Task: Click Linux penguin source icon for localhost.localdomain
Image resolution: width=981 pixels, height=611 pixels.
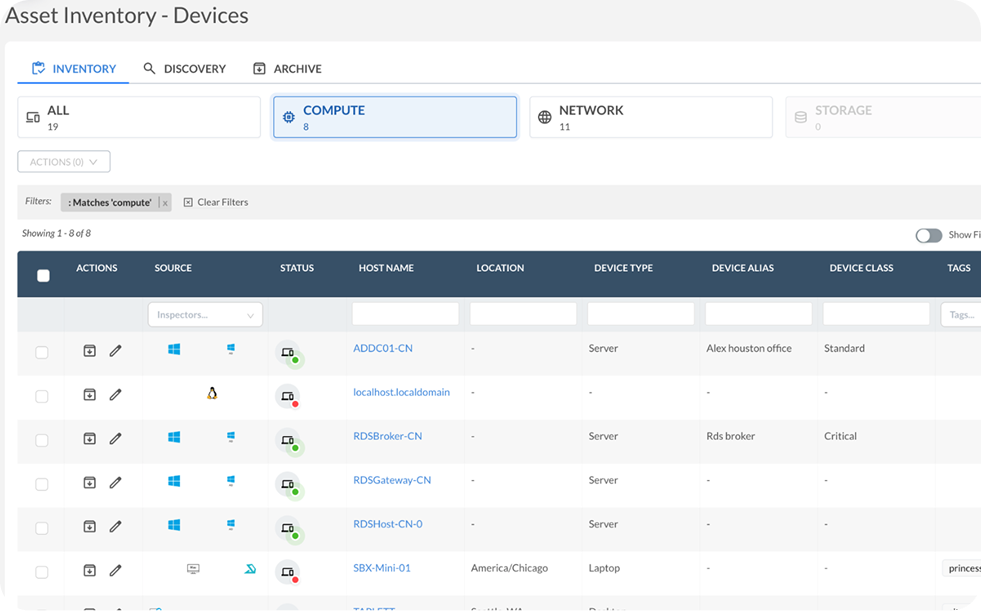Action: (x=212, y=394)
